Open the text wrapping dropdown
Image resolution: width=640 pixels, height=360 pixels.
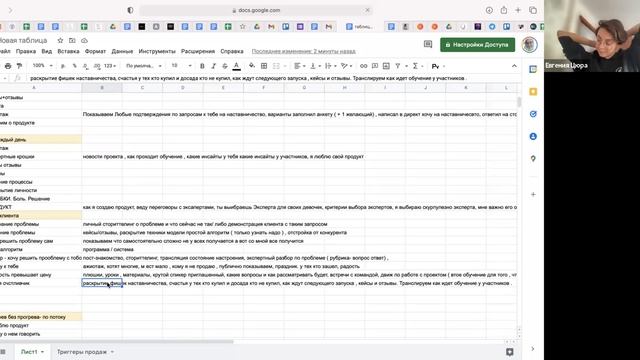point(330,66)
